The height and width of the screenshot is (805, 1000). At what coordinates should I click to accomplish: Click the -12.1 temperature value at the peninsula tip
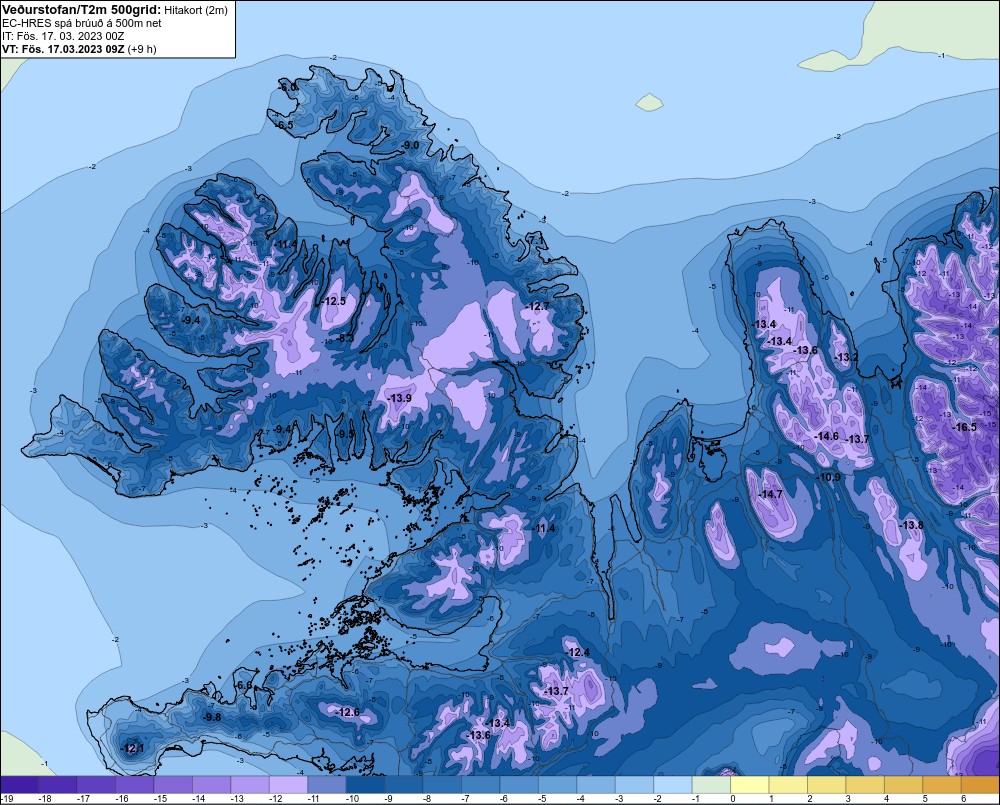[133, 748]
